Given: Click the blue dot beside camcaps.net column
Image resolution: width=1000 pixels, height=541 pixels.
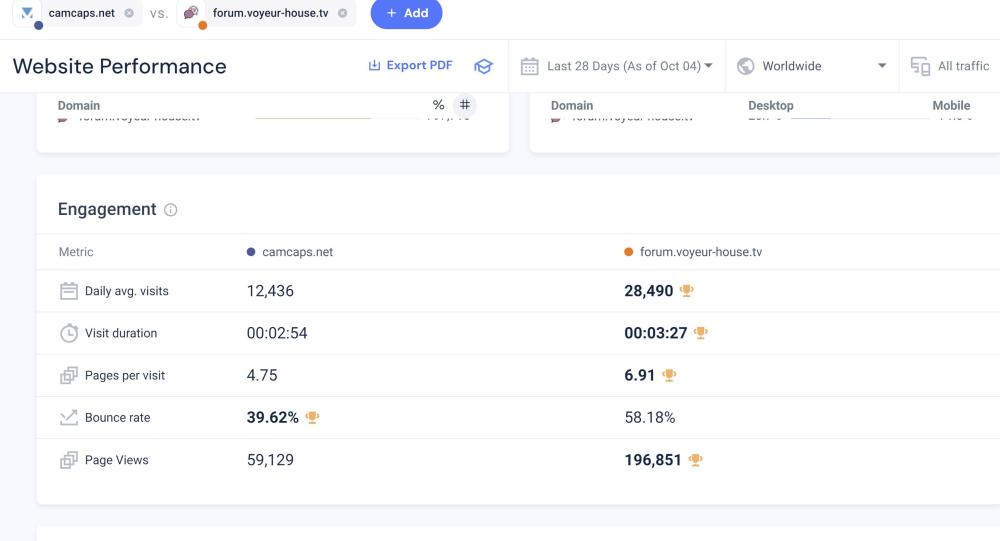Looking at the screenshot, I should [251, 252].
